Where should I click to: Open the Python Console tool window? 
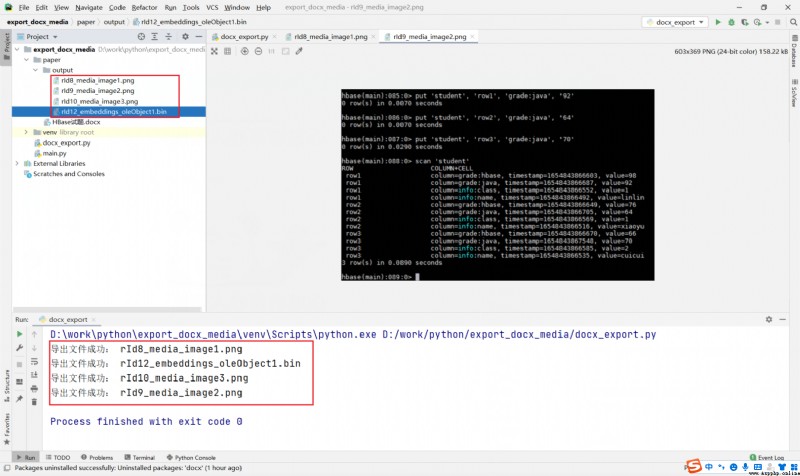coord(191,458)
